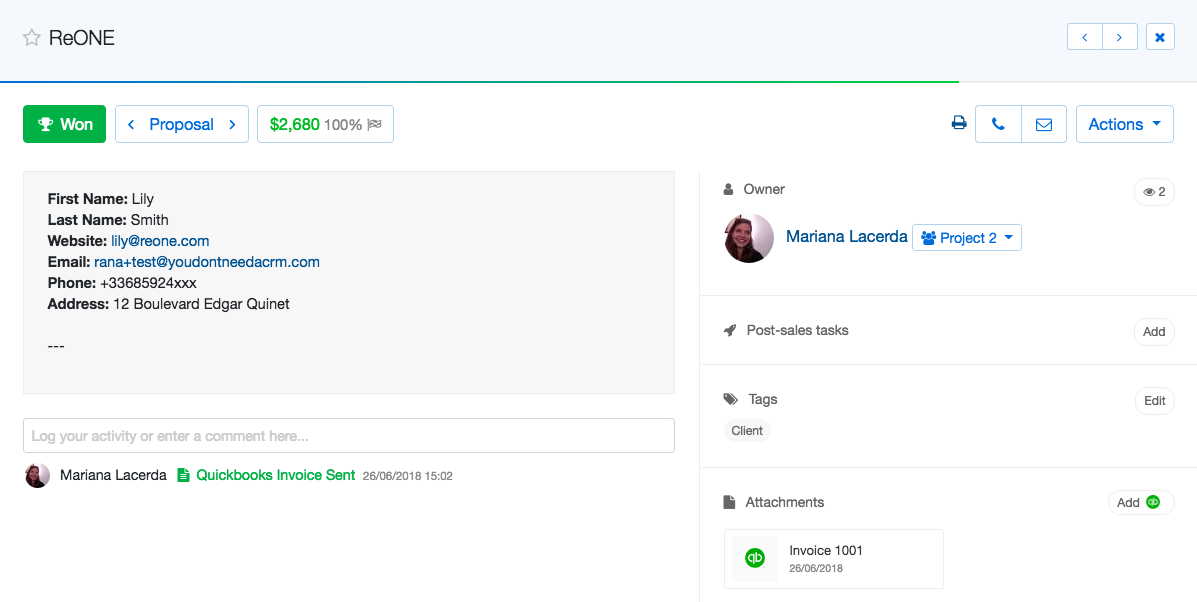This screenshot has height=602, width=1197.
Task: Toggle the eye viewers badge
Action: pos(1154,192)
